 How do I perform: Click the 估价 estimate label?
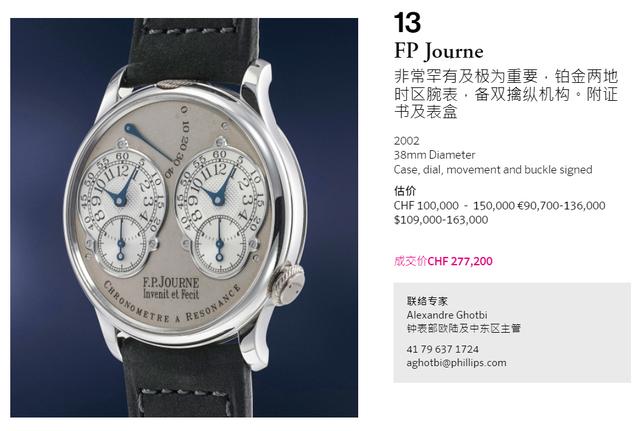pyautogui.click(x=405, y=190)
